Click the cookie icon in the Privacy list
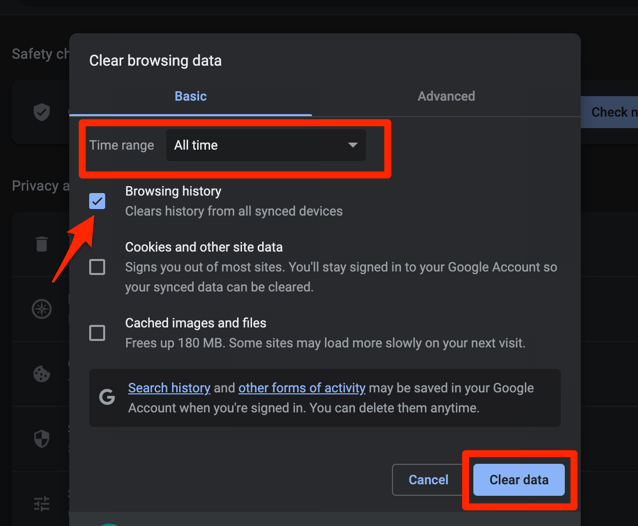Screen dimensions: 638x526 (x=42, y=374)
